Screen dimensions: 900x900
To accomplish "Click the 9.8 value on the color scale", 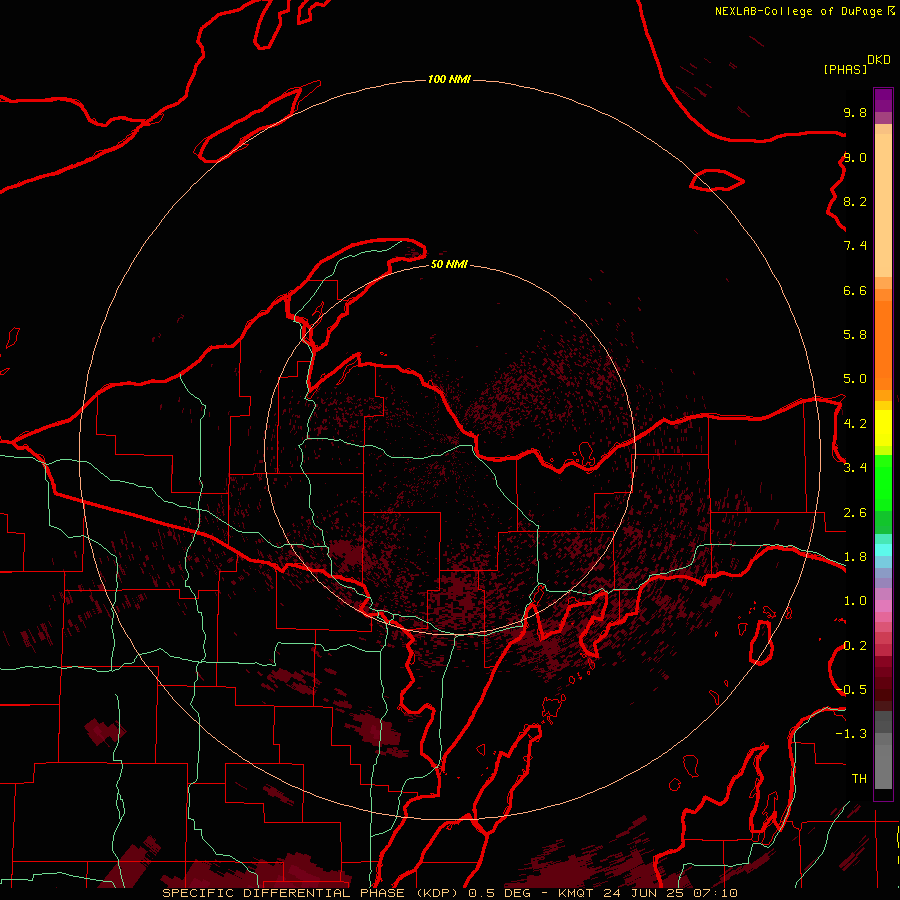I will coord(855,112).
